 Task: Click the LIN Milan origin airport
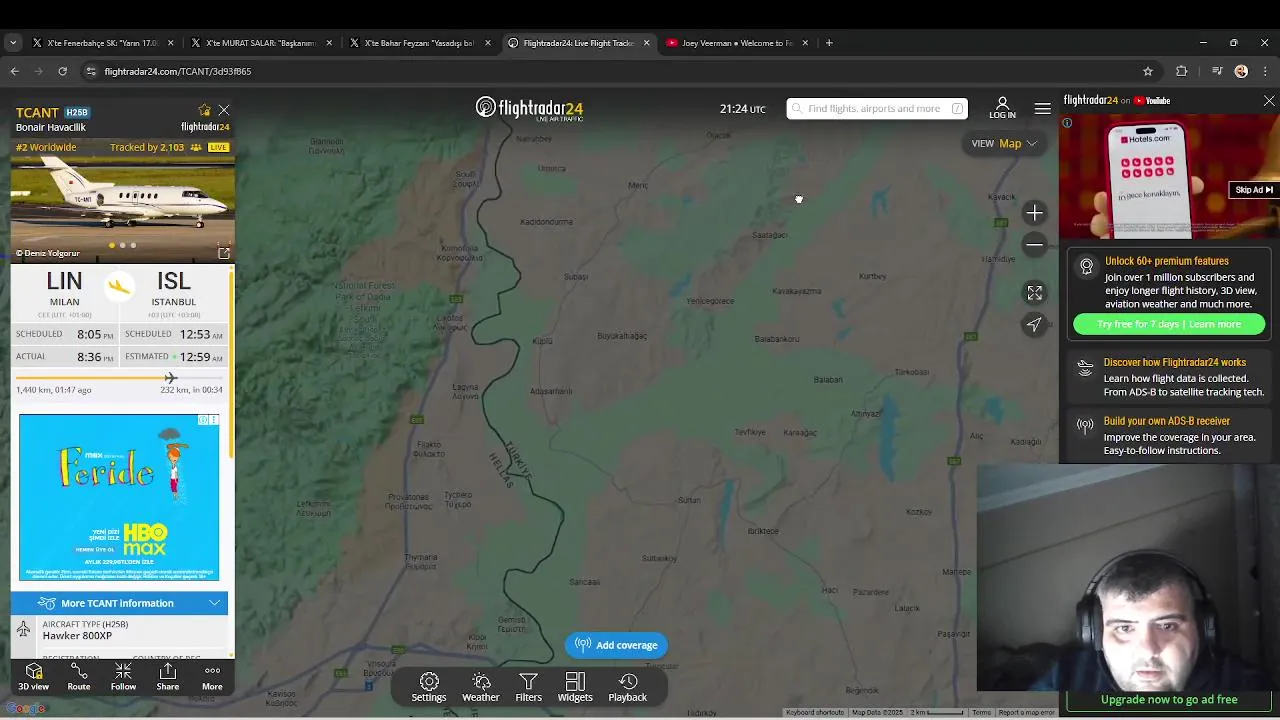pos(64,288)
